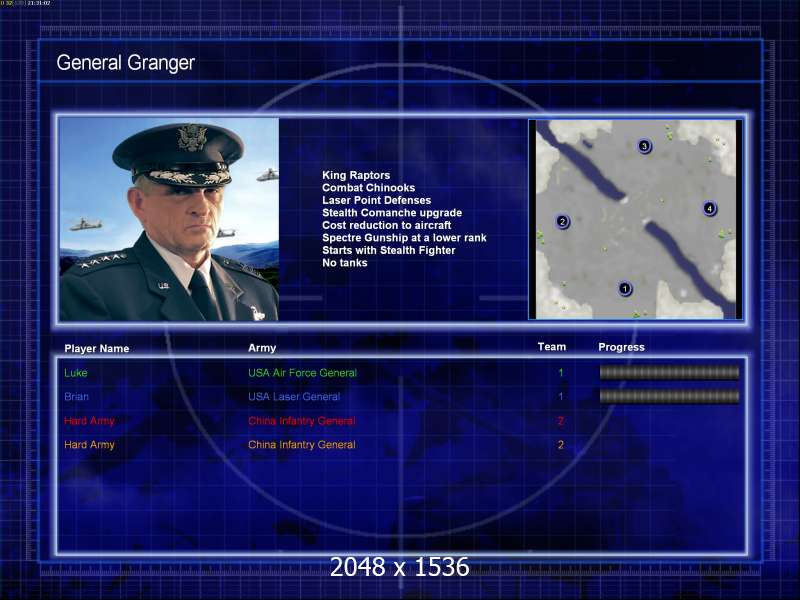Click the red Hard Army player name

point(89,421)
